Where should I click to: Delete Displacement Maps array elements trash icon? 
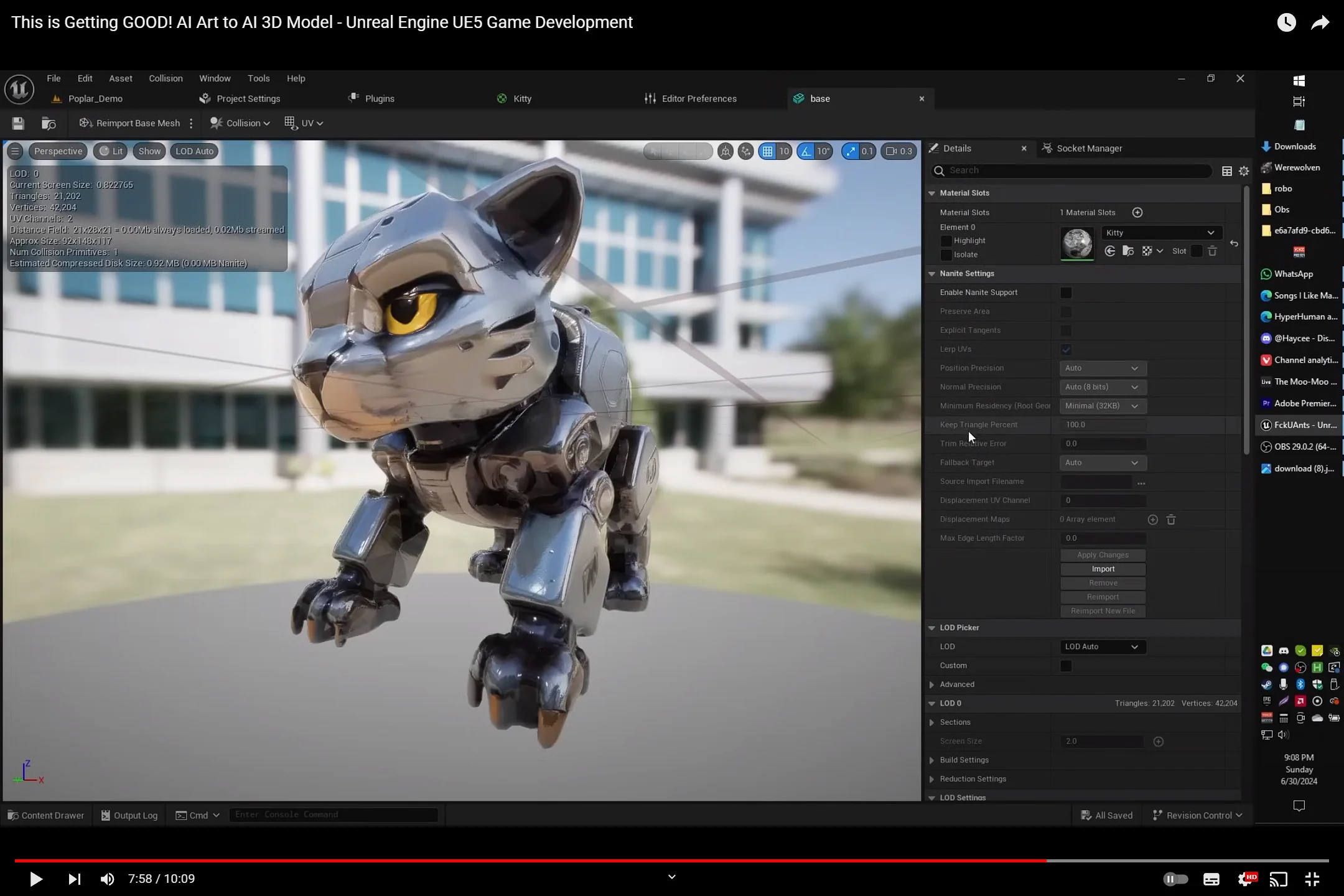pos(1171,520)
